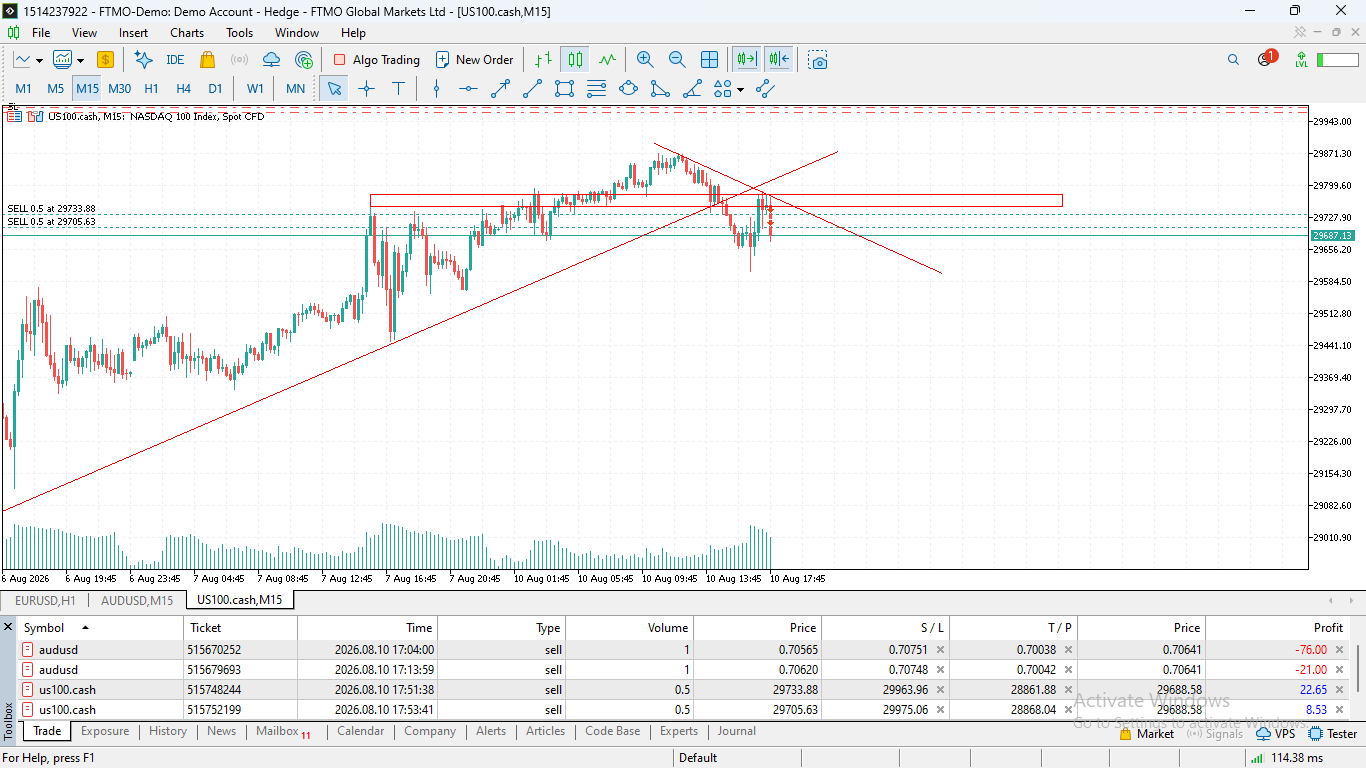Select the triangle drawing tool
This screenshot has height=768, width=1366.
(x=660, y=89)
